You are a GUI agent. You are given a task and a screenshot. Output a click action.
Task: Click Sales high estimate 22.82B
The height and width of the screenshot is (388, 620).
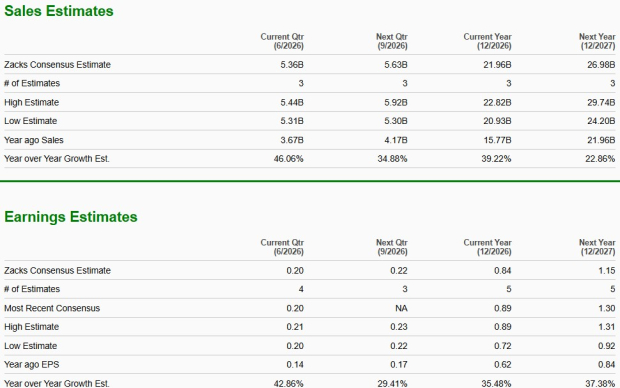coord(497,102)
